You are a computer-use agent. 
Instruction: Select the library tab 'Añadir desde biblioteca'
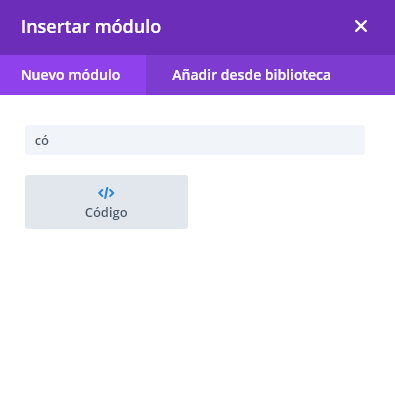[x=251, y=75]
